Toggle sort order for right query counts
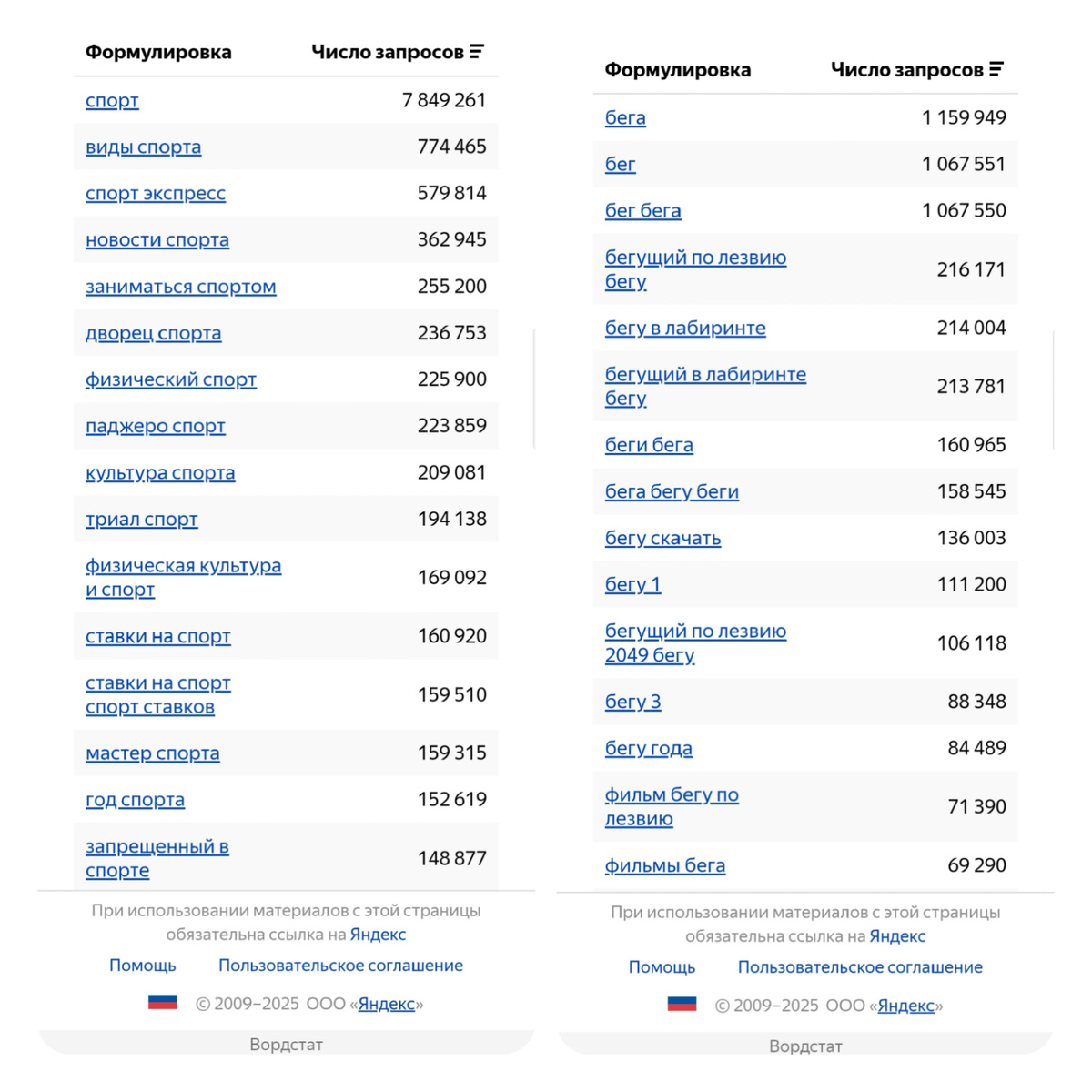Image resolution: width=1092 pixels, height=1092 pixels. (996, 68)
